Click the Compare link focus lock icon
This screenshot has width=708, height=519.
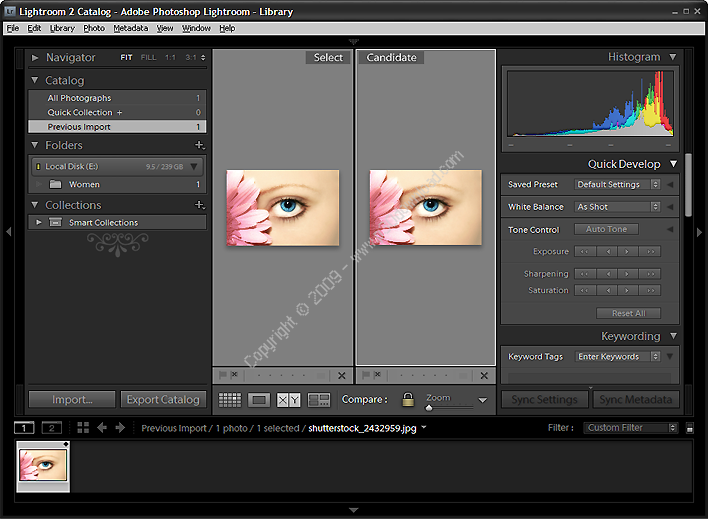click(408, 400)
